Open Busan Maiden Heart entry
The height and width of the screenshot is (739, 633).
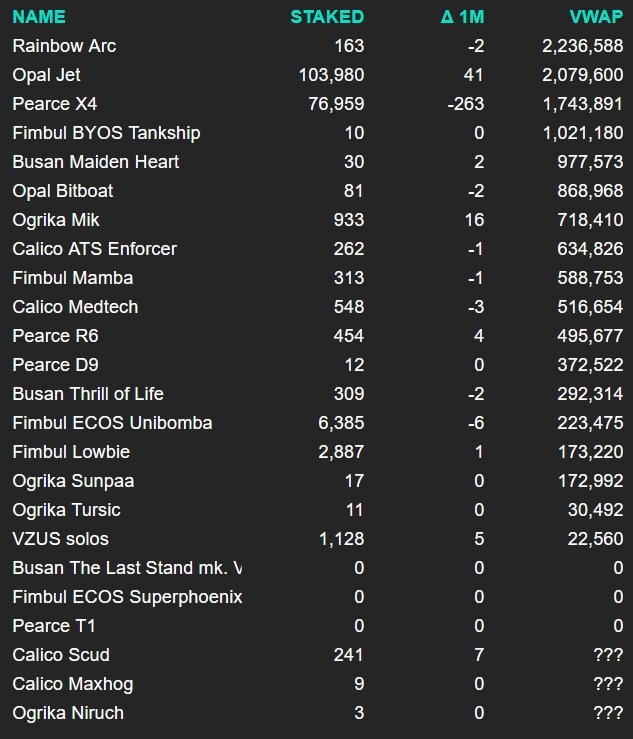pos(96,162)
